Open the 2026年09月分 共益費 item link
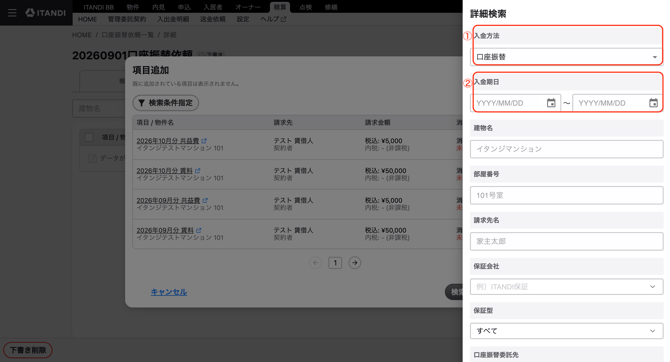This screenshot has height=362, width=670. tap(168, 200)
